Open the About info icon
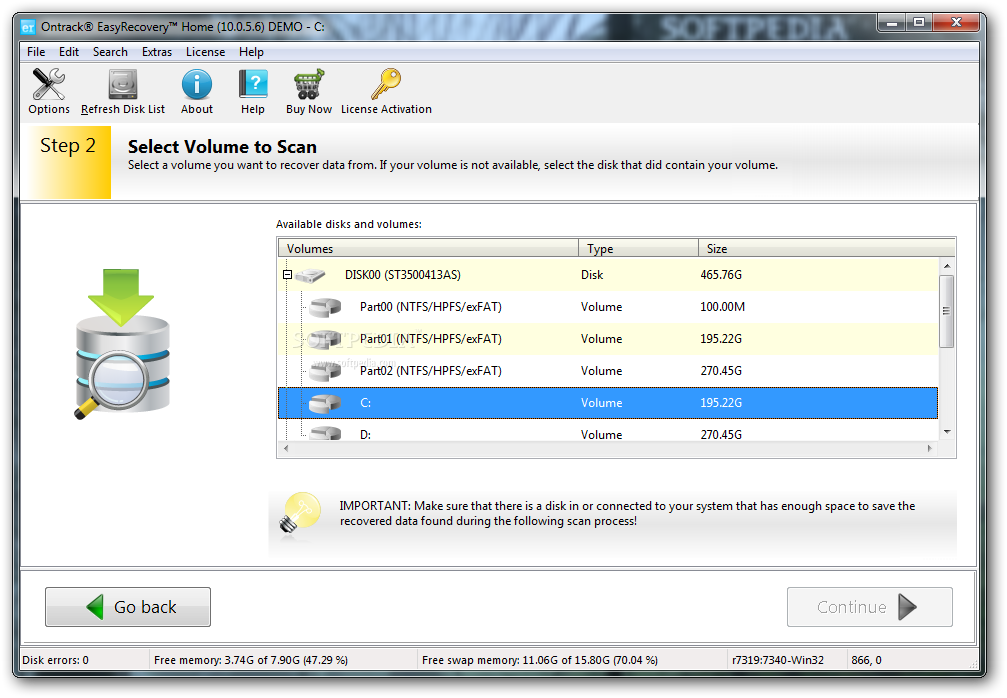The height and width of the screenshot is (698, 1007). click(x=197, y=84)
